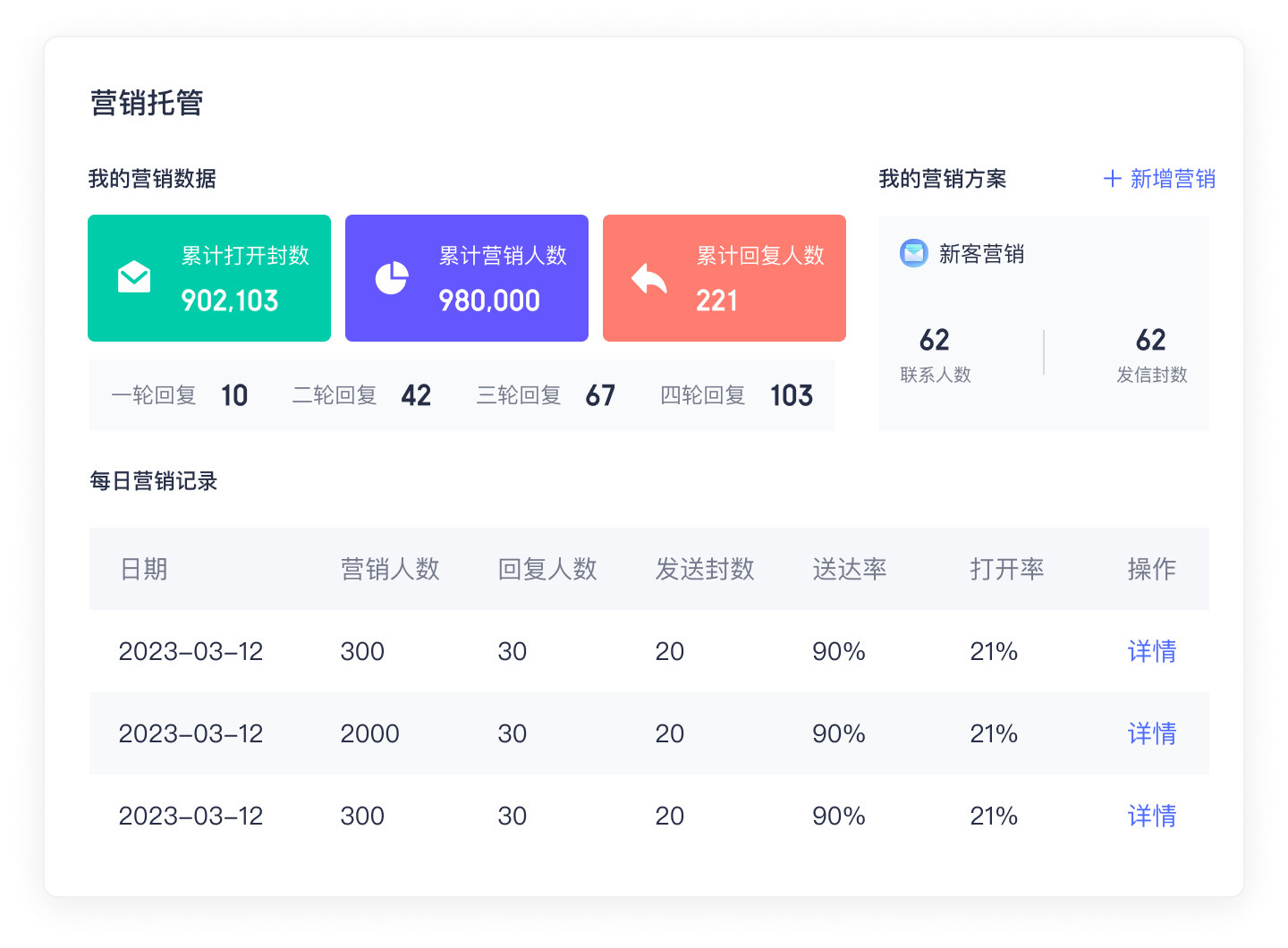Click the 发信封数 stat showing 62

(1151, 352)
